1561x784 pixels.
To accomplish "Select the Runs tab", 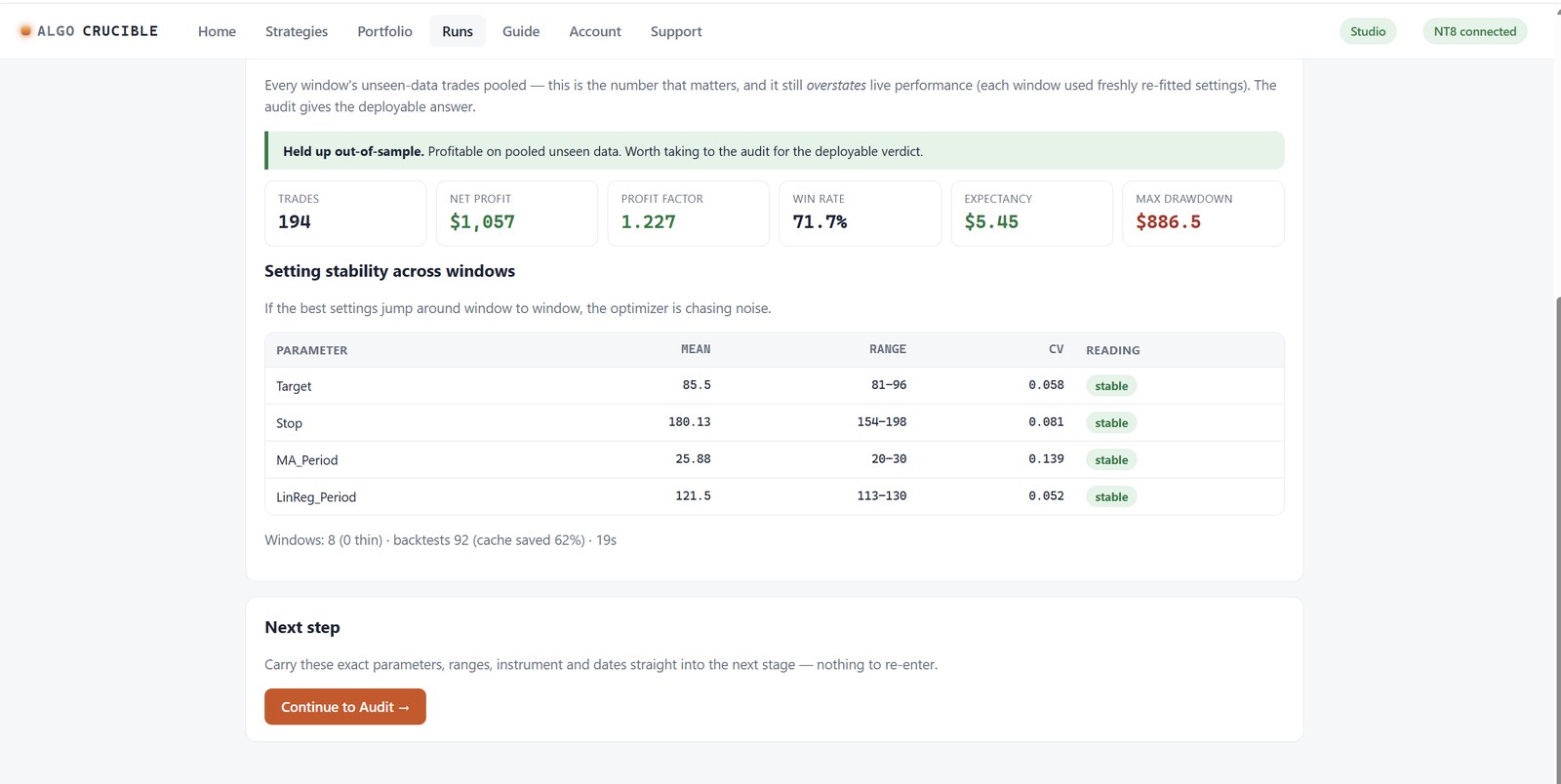I will [458, 31].
